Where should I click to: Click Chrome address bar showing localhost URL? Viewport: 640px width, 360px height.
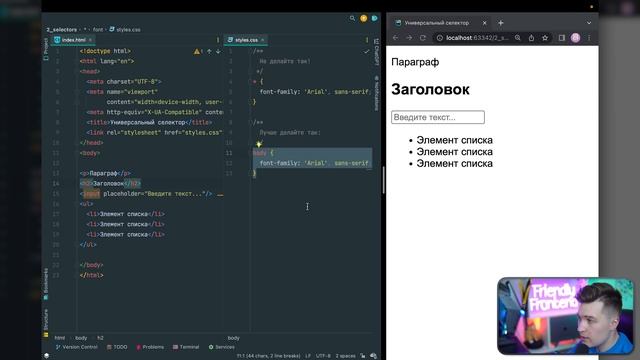(478, 38)
